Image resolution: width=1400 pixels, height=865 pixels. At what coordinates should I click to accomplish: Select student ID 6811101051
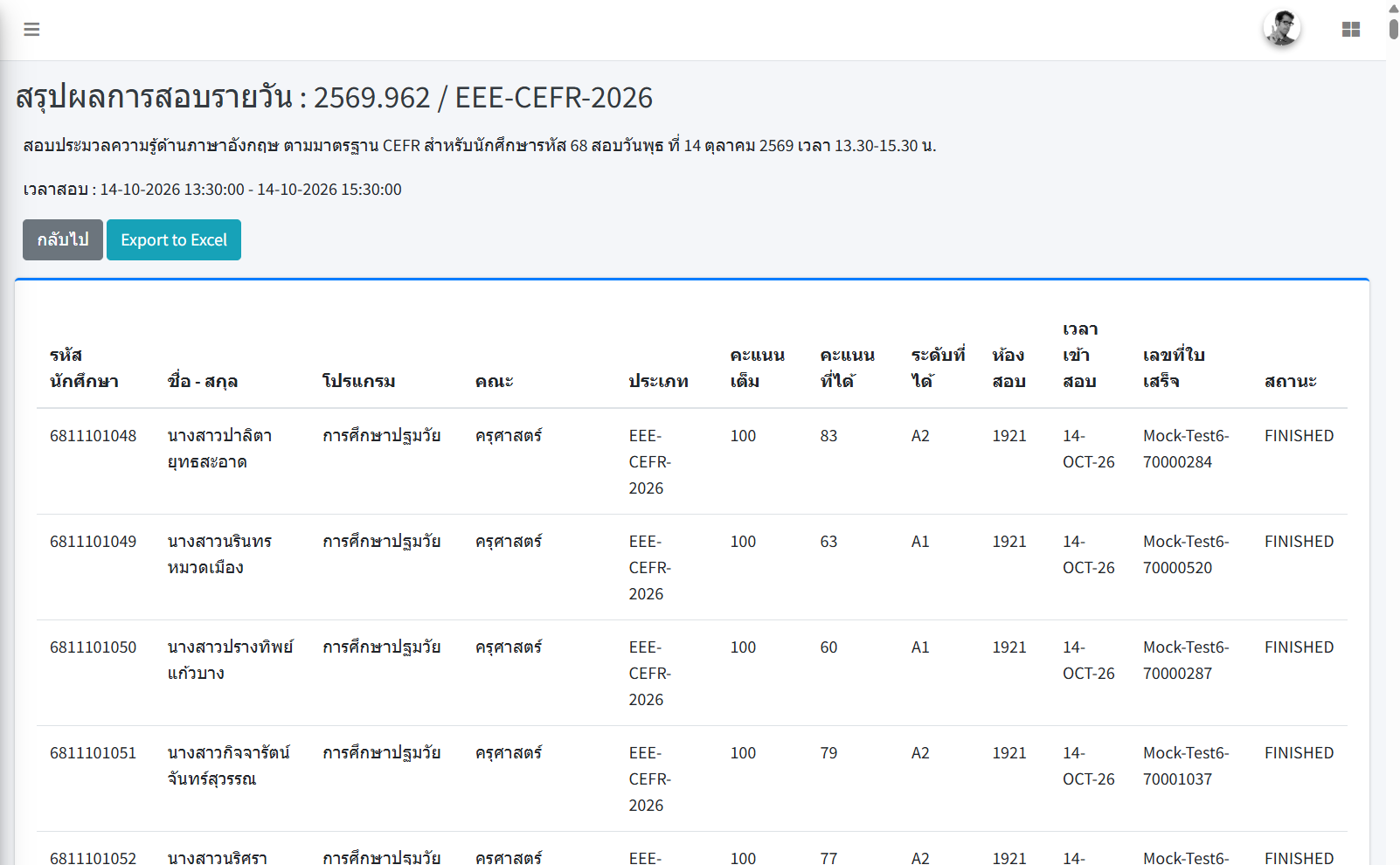click(94, 752)
